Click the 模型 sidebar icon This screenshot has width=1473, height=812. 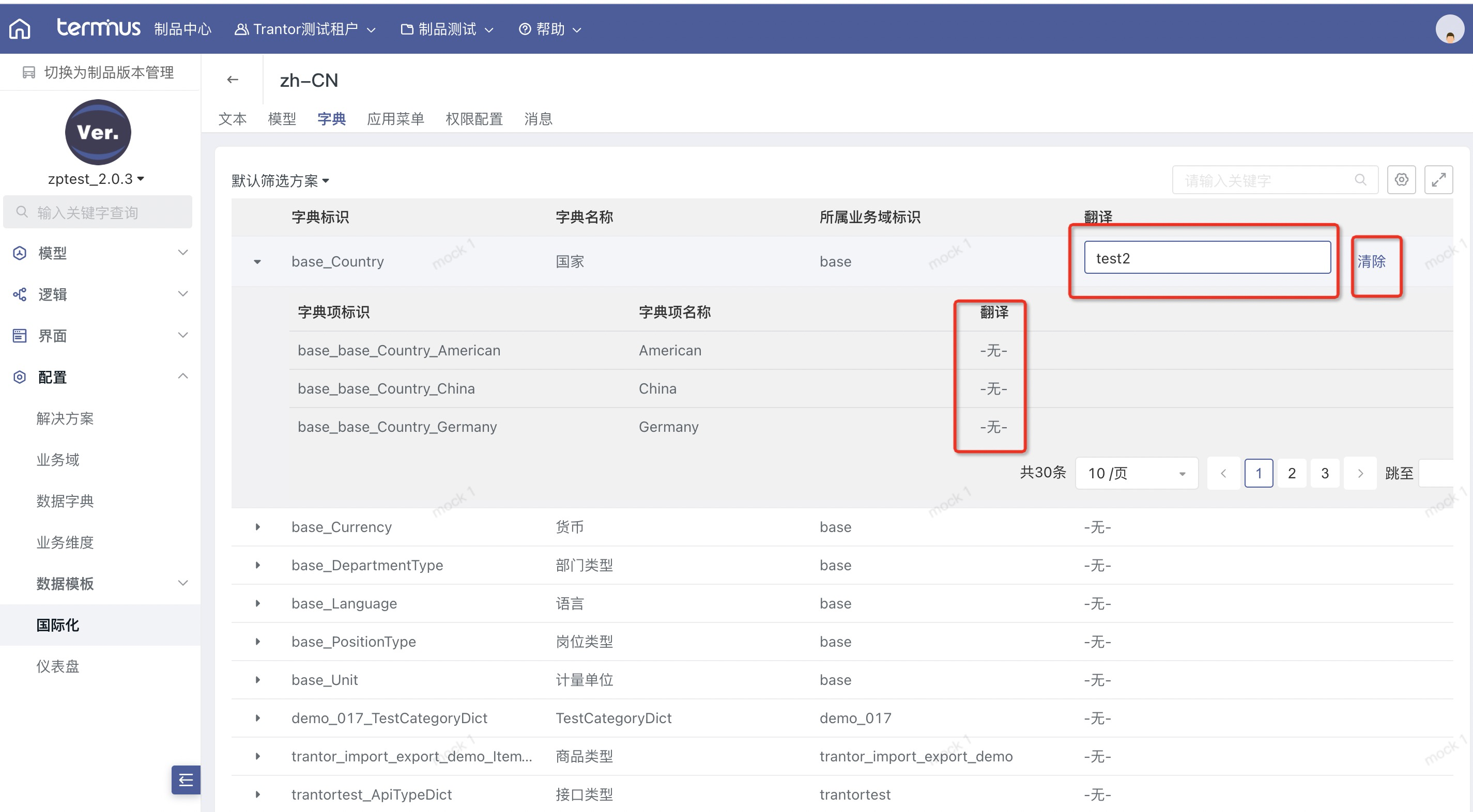coord(20,253)
